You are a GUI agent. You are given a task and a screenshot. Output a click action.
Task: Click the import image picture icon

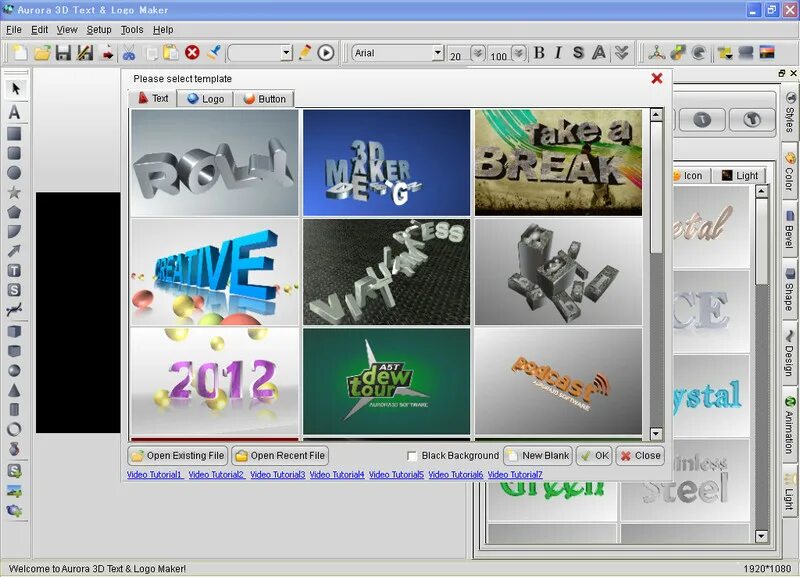click(14, 491)
